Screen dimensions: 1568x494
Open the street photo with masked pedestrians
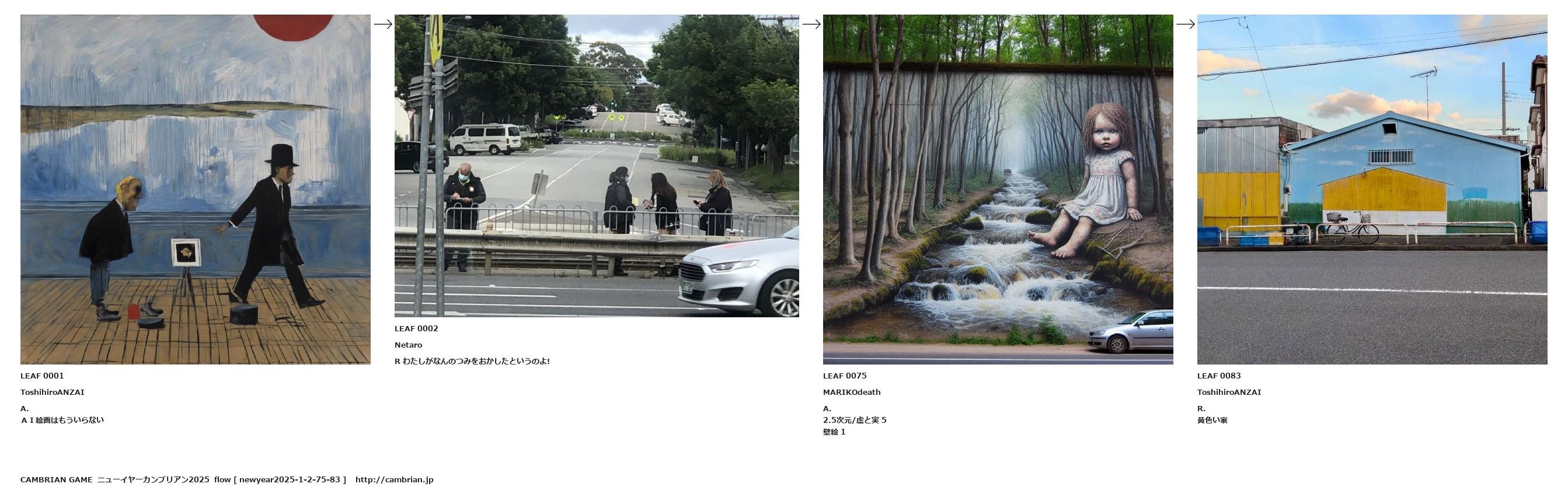pyautogui.click(x=597, y=166)
